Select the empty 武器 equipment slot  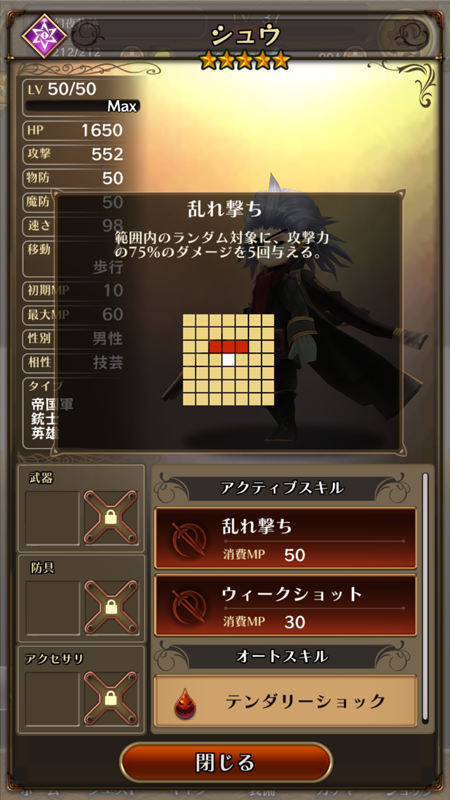point(53,518)
